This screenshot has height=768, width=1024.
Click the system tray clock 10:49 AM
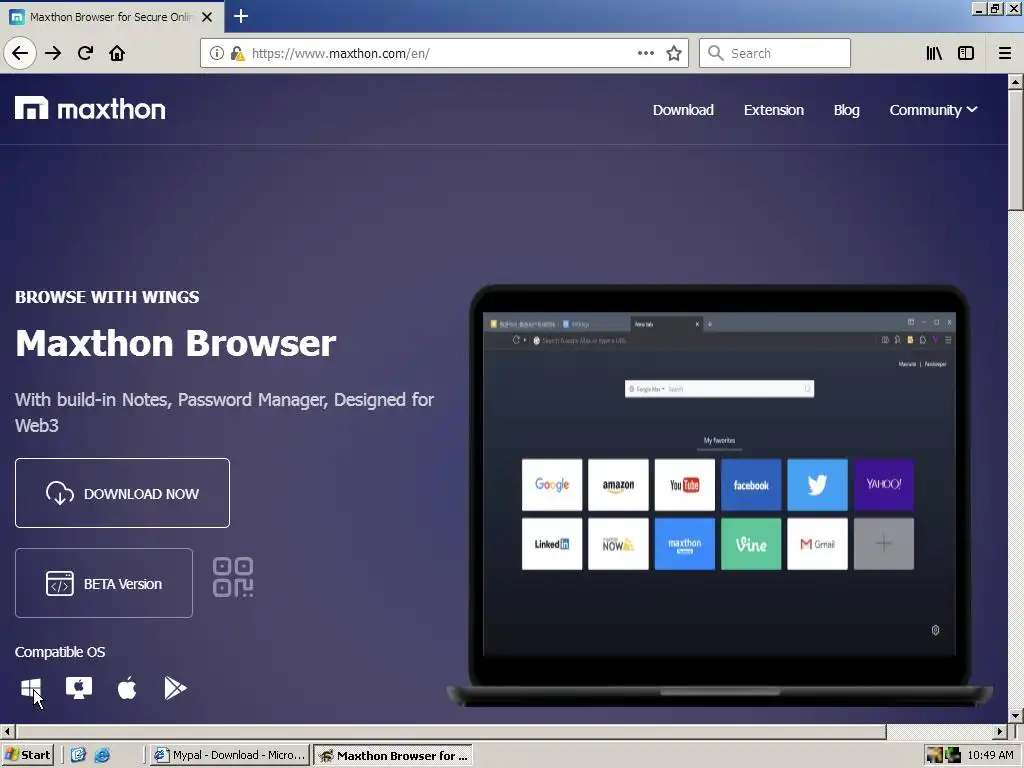click(x=990, y=755)
